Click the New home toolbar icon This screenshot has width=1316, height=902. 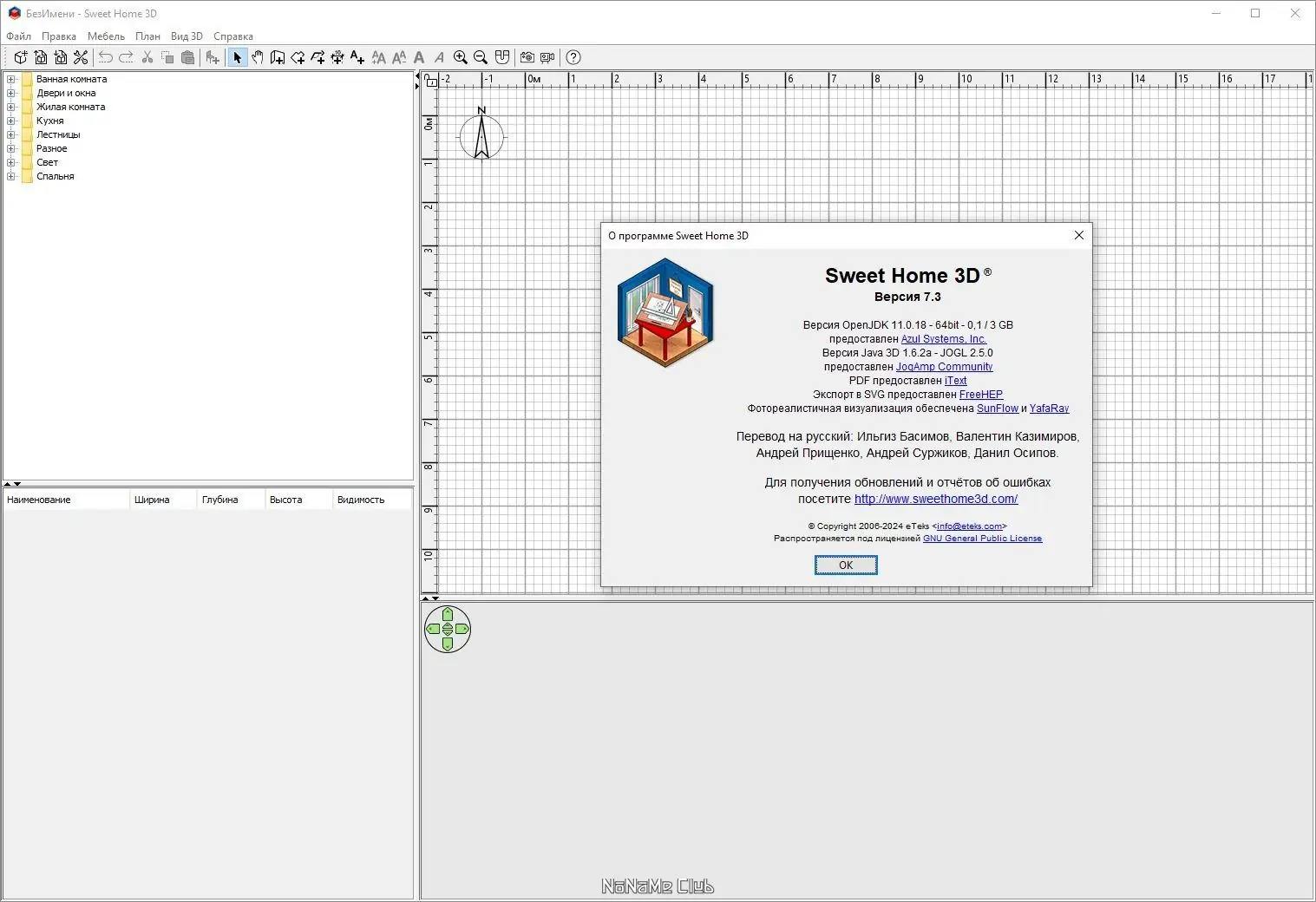pyautogui.click(x=21, y=57)
